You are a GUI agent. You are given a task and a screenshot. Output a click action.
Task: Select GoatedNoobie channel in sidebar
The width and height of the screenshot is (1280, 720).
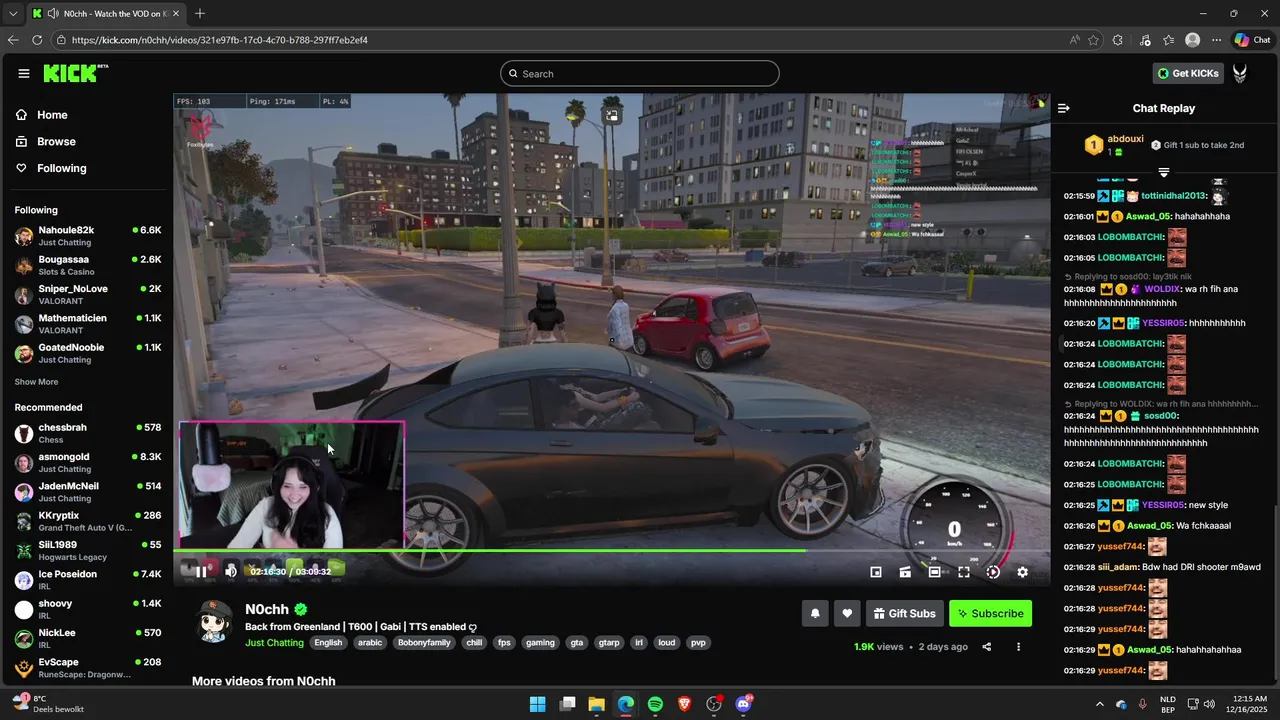coord(88,353)
